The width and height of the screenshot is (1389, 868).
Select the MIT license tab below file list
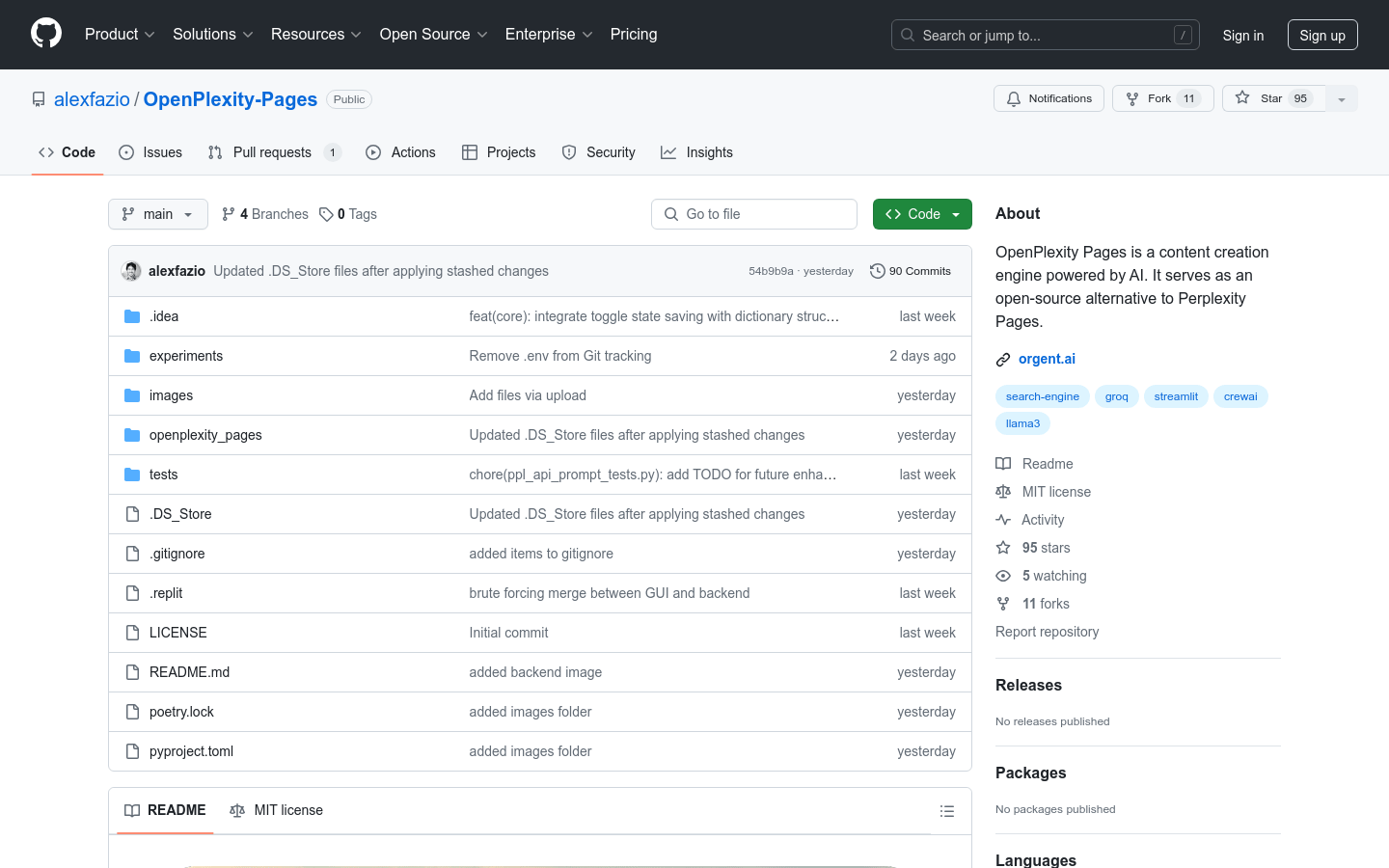(276, 810)
